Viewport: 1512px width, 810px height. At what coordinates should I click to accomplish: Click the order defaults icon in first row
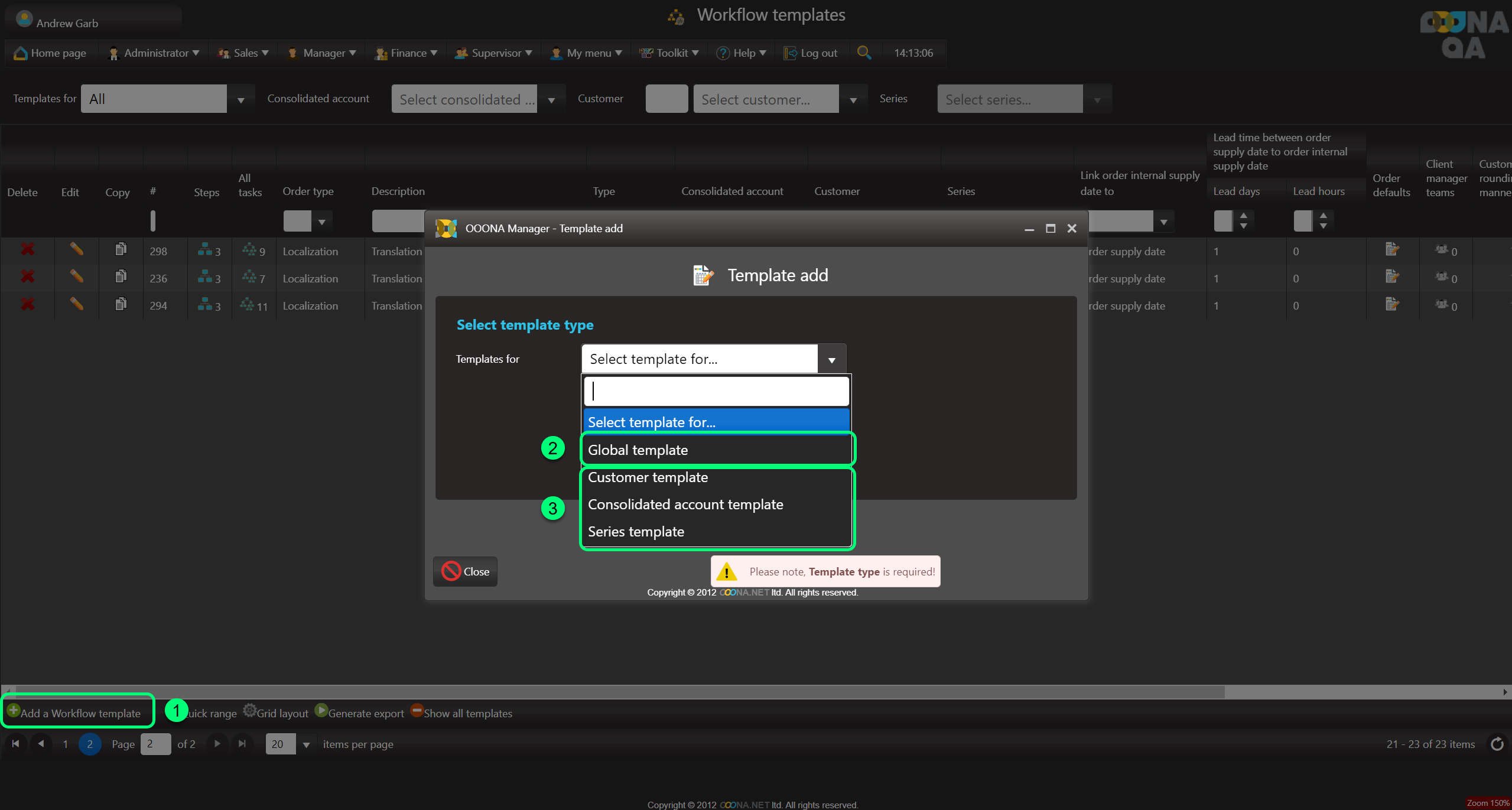point(1391,249)
